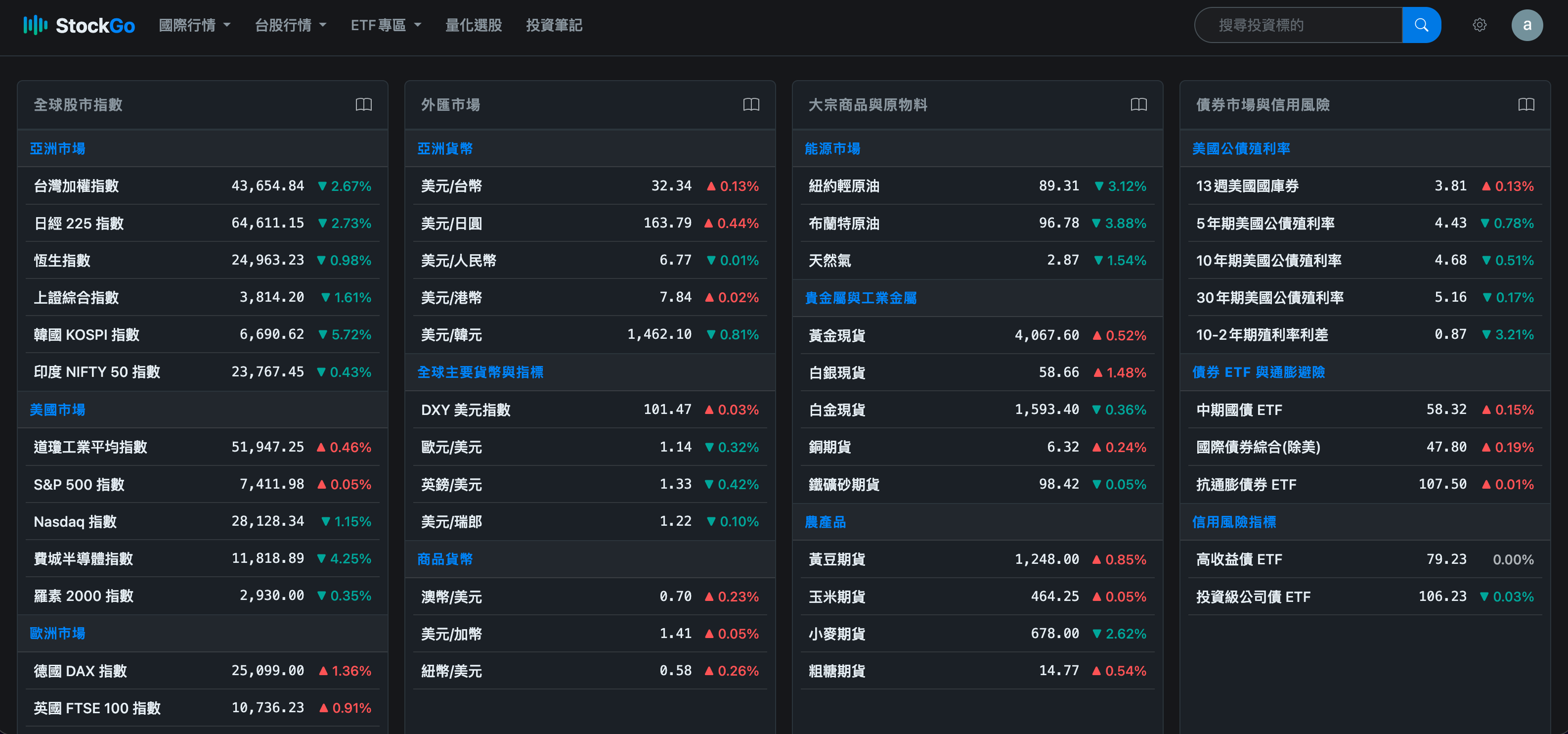Open the 能源市場 section link
This screenshot has height=734, width=1568.
point(832,148)
